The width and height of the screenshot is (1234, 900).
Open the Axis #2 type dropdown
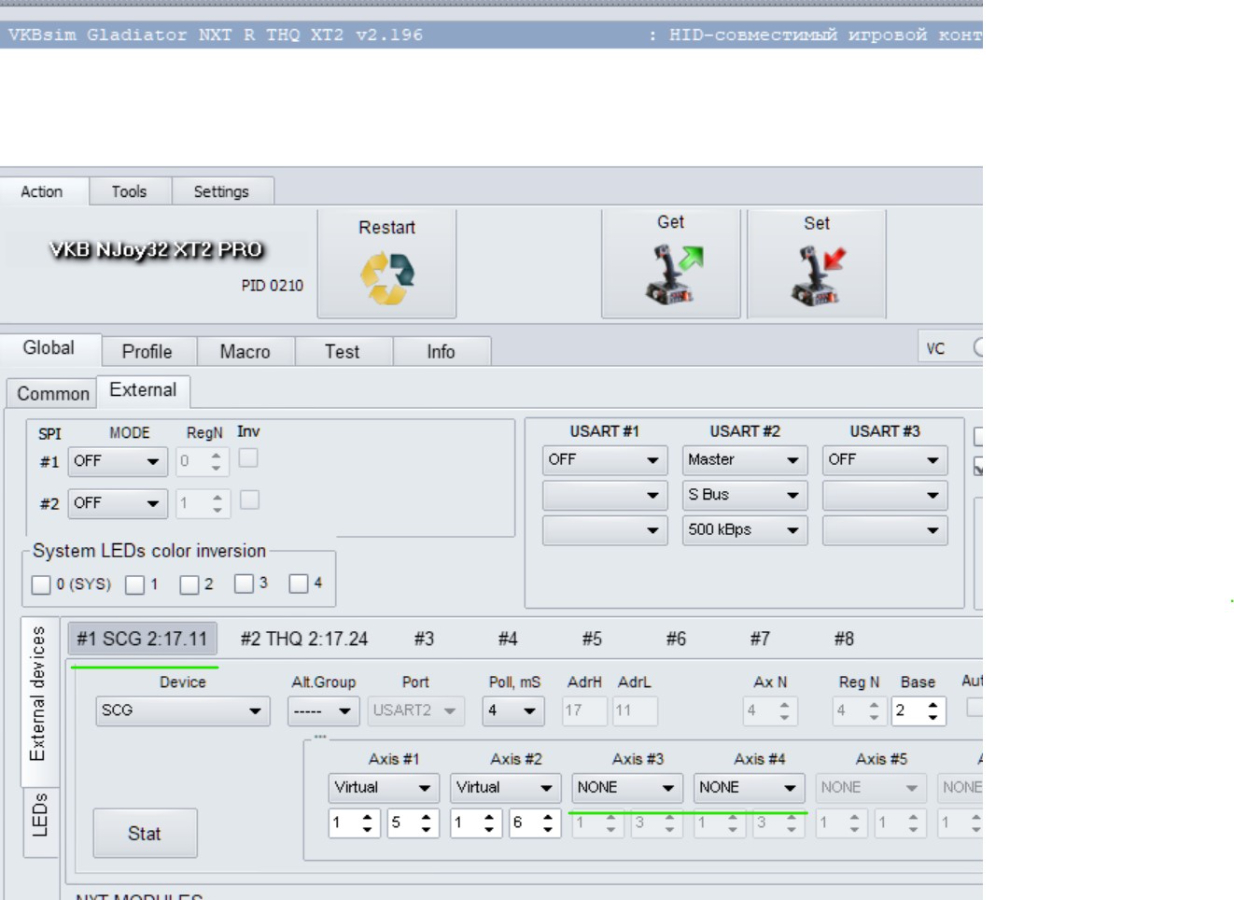tap(506, 788)
